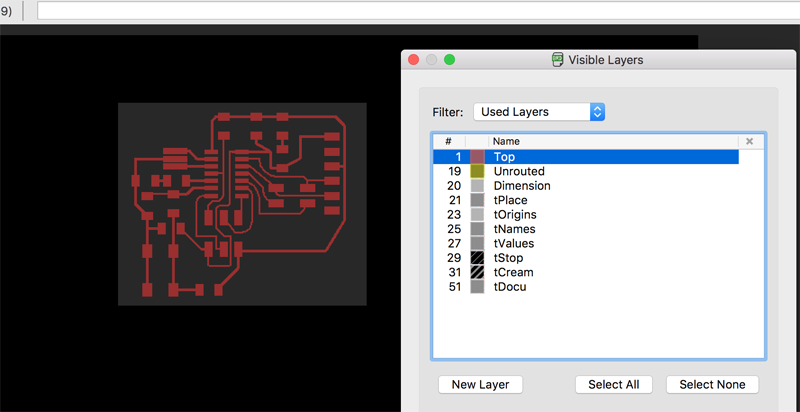This screenshot has height=412, width=800.
Task: Click the tNames layer color swatch
Action: [477, 229]
